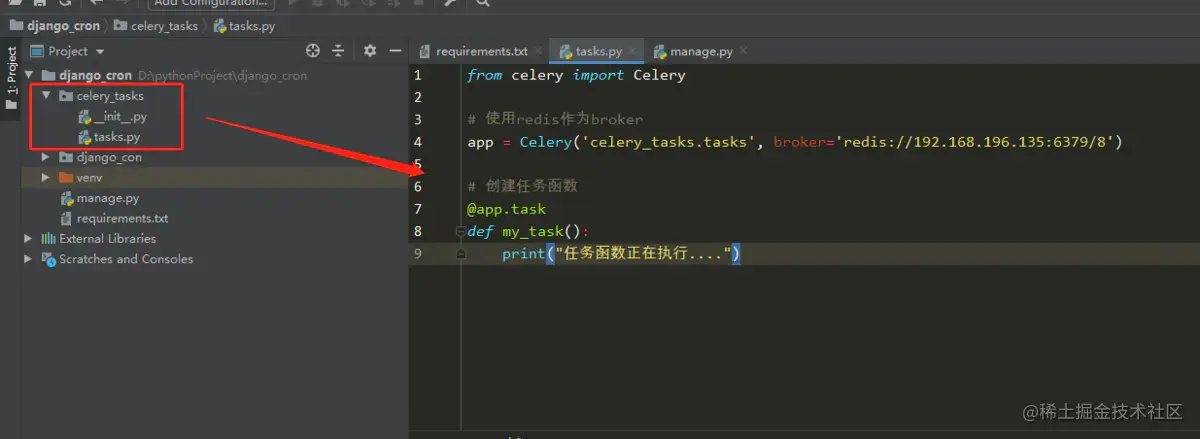1200x439 pixels.
Task: Click the Python file icon beside __init__.py
Action: [x=85, y=117]
